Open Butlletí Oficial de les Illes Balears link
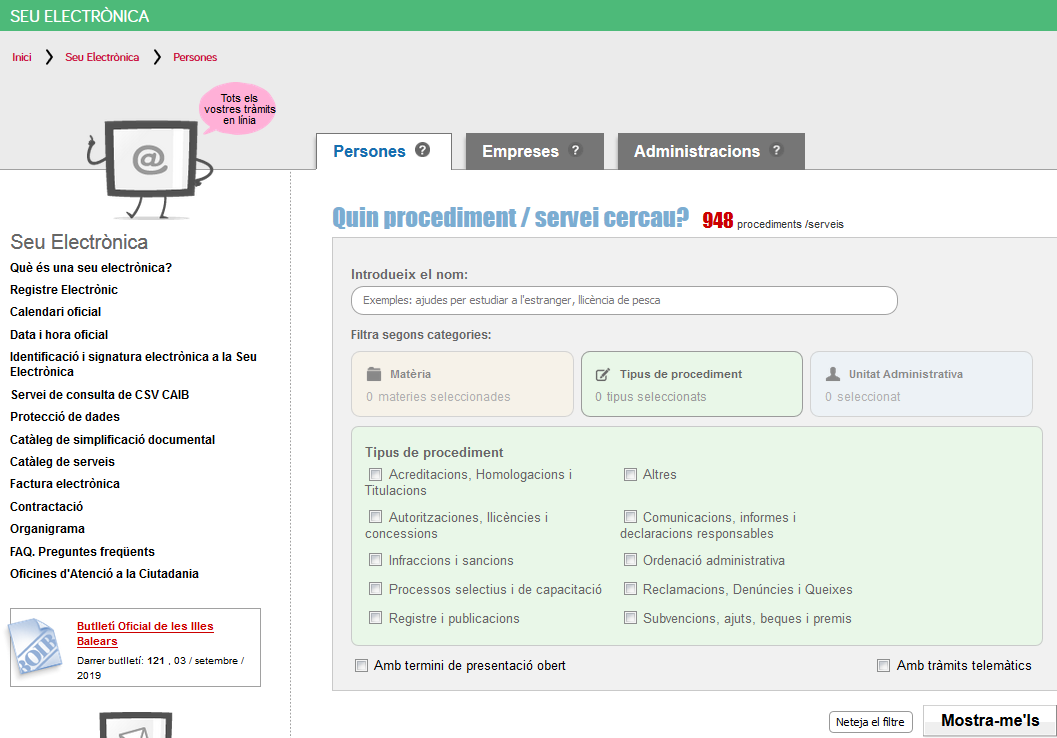The height and width of the screenshot is (738, 1057). point(145,634)
